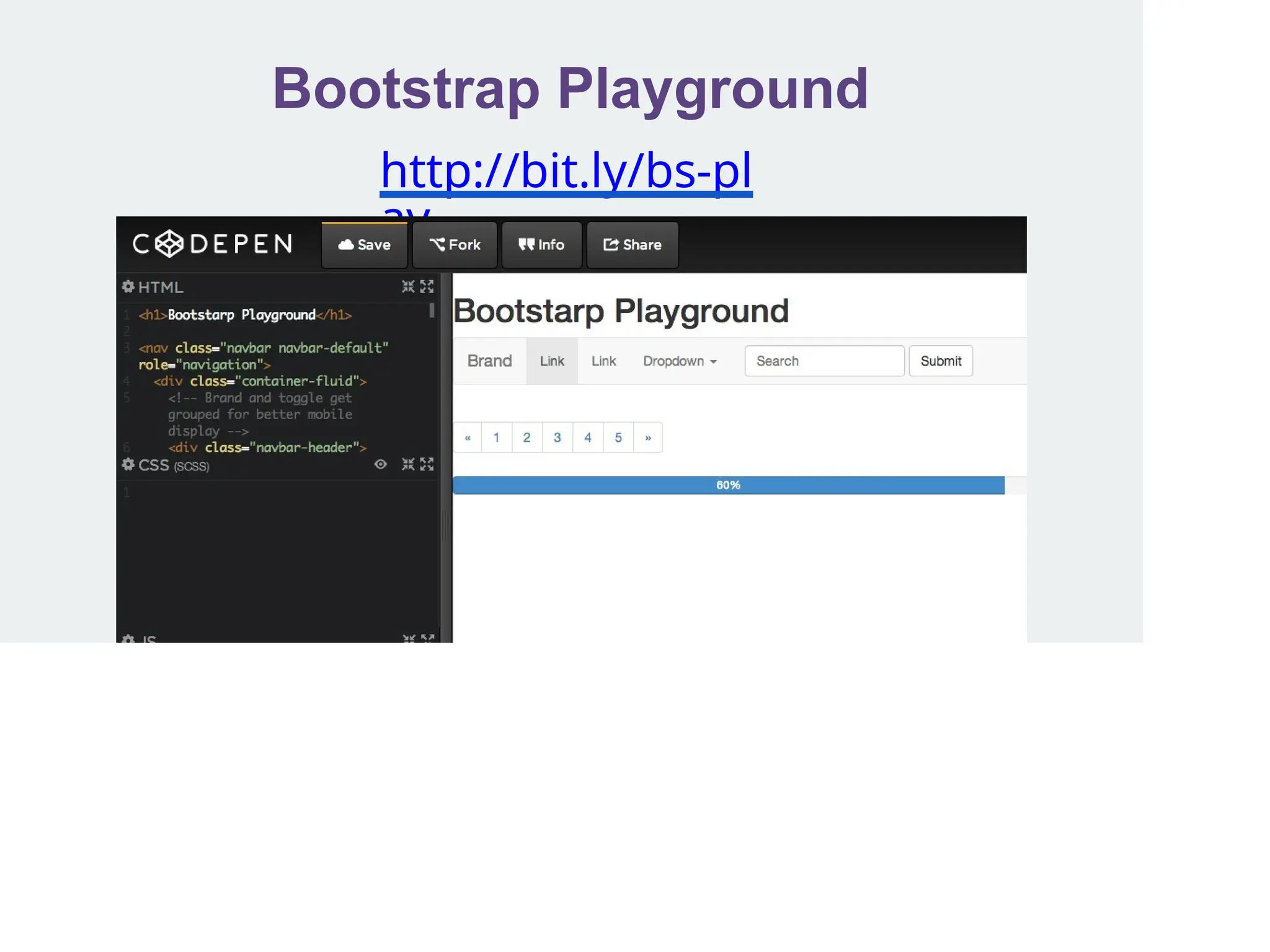Click the Submit button
The height and width of the screenshot is (952, 1270).
[x=941, y=361]
